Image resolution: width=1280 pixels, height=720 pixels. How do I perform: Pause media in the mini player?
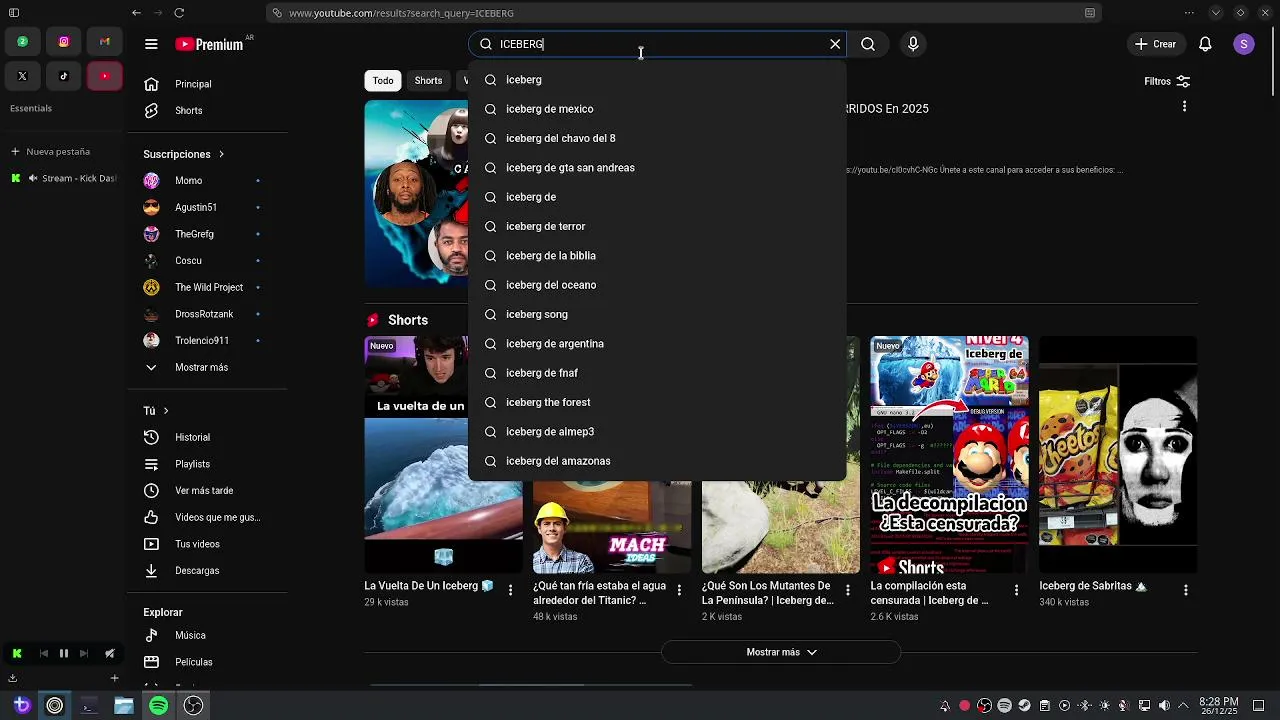pos(63,654)
